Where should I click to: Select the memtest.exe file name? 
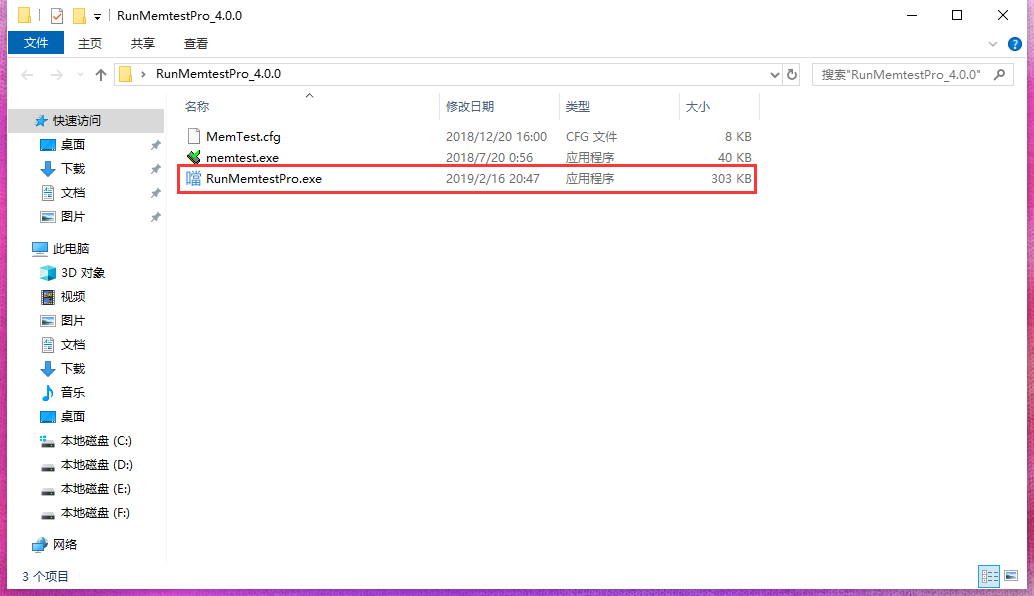tap(242, 158)
